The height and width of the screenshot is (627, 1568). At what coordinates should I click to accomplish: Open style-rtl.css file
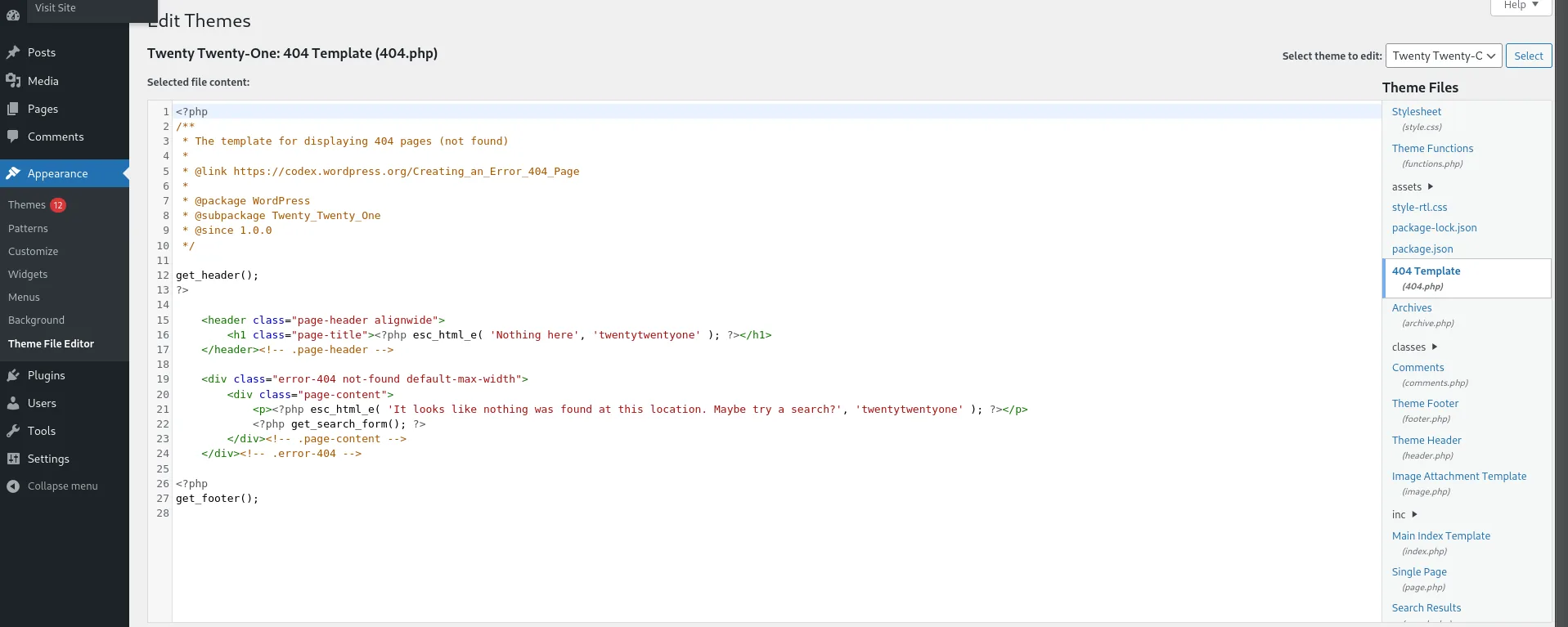(1419, 208)
